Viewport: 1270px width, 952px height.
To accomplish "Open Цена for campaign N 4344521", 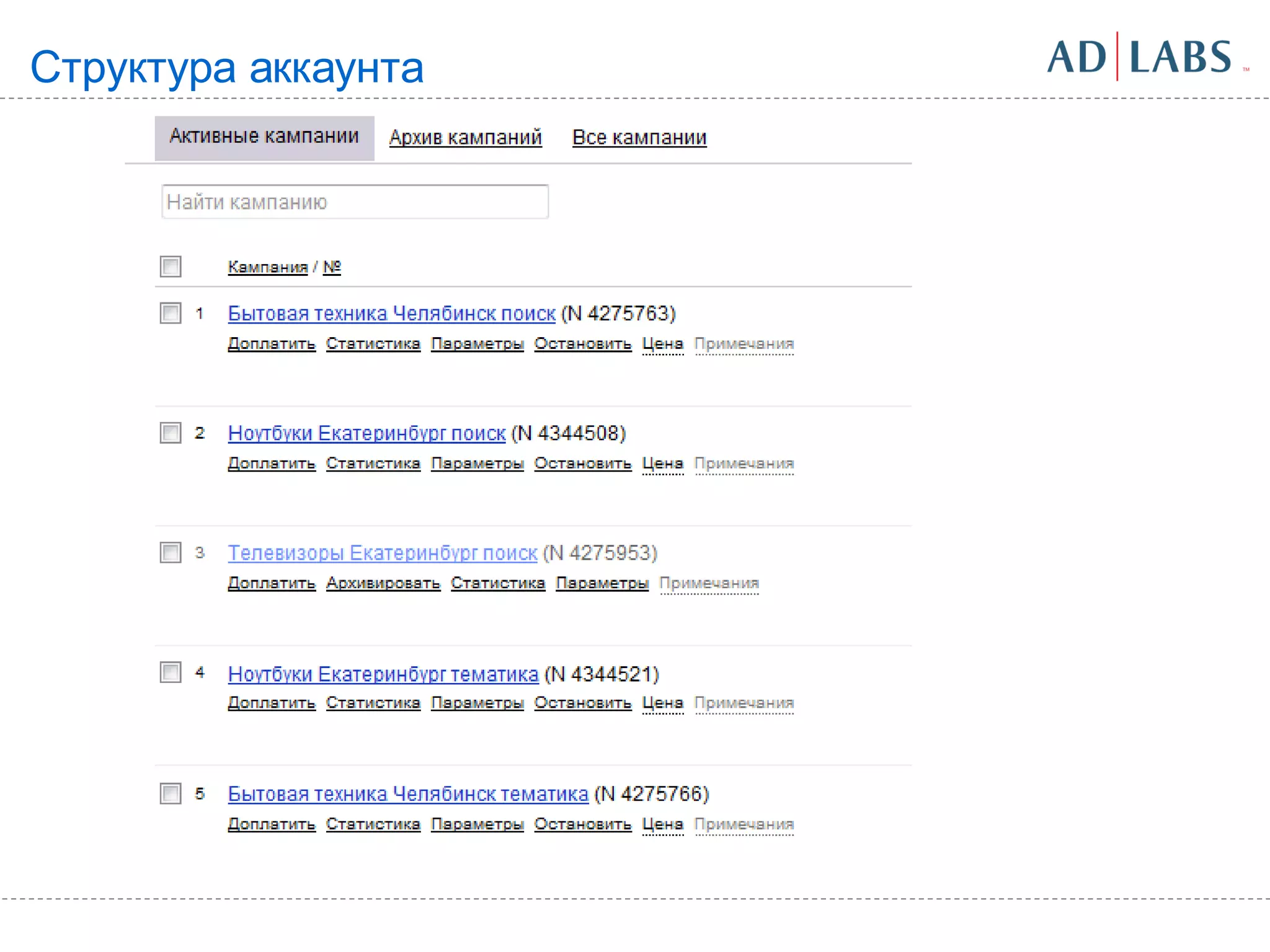I will click(663, 703).
